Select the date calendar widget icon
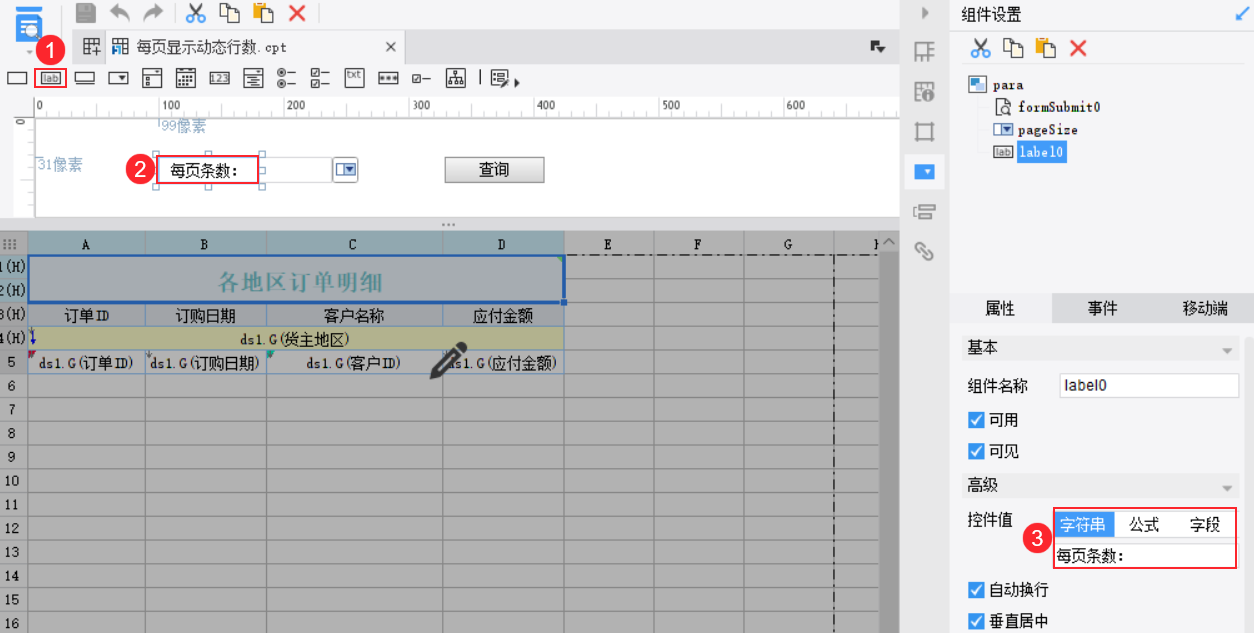Screen dimensions: 1254x633 [186, 77]
